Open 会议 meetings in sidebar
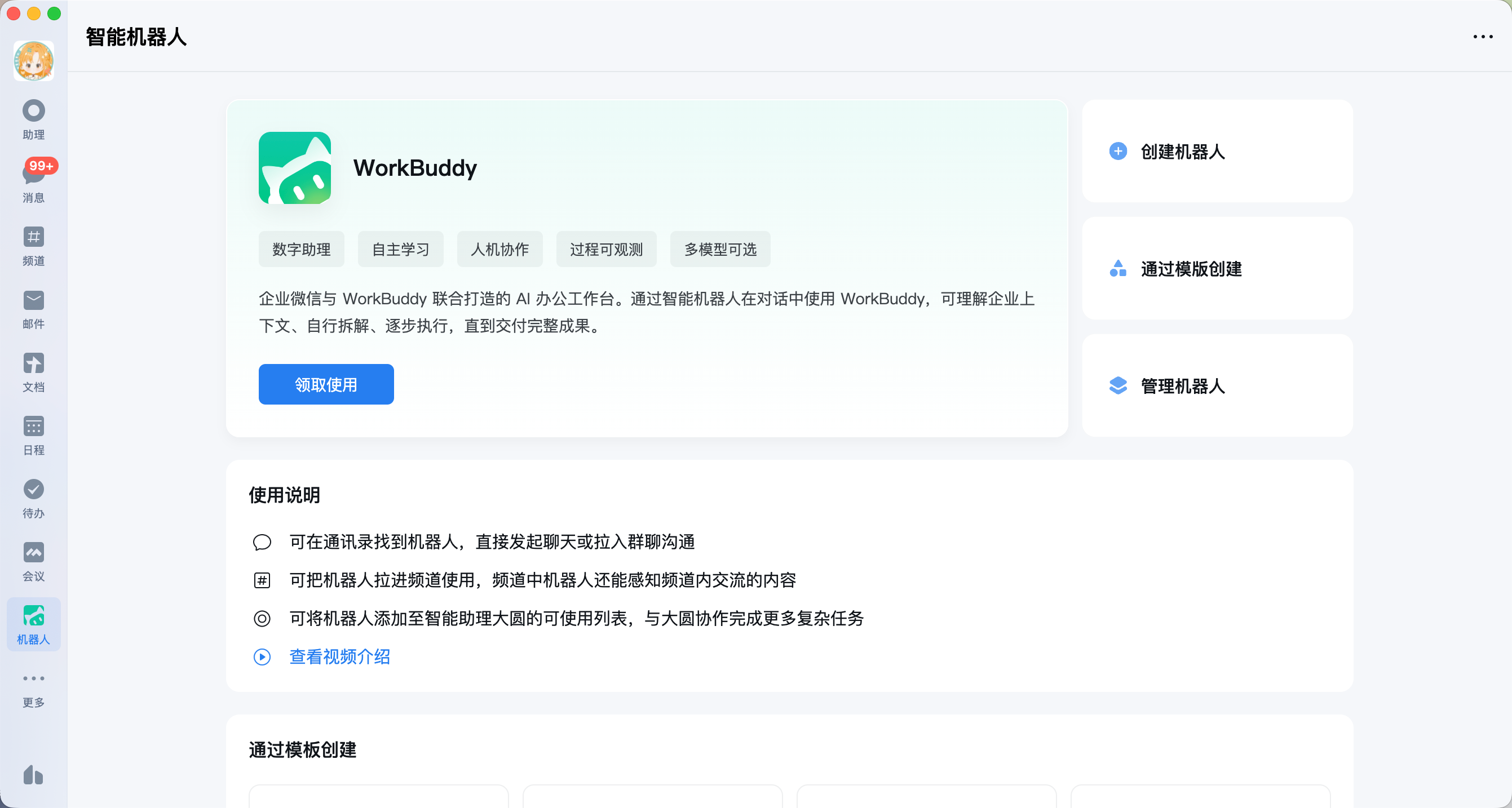1512x808 pixels. coord(33,562)
